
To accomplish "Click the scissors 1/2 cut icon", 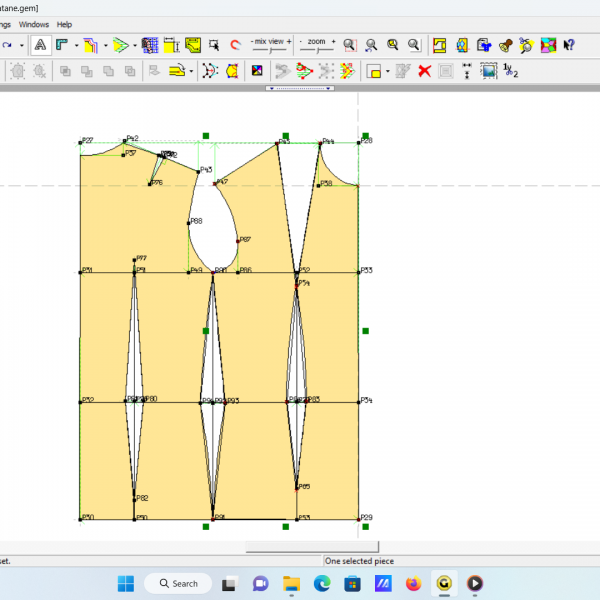I will click(510, 71).
